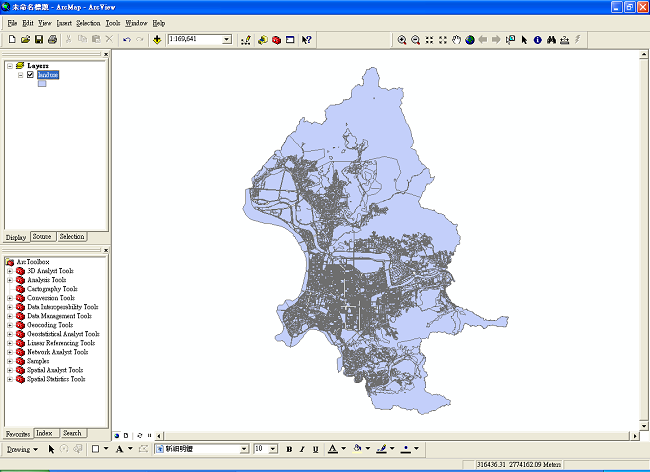Save the map document

point(39,40)
